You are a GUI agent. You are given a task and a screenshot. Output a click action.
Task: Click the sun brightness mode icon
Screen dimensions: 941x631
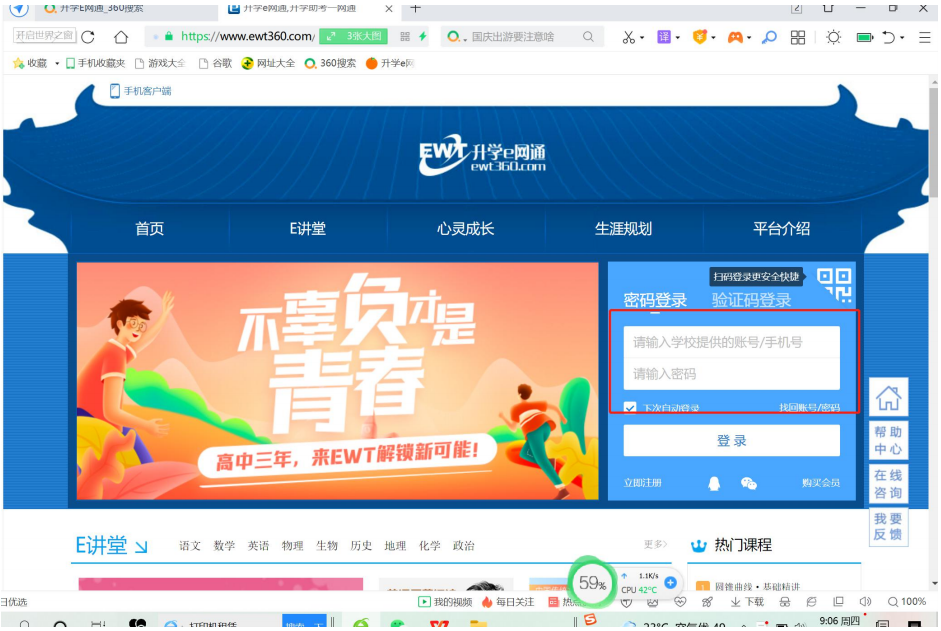tap(833, 37)
